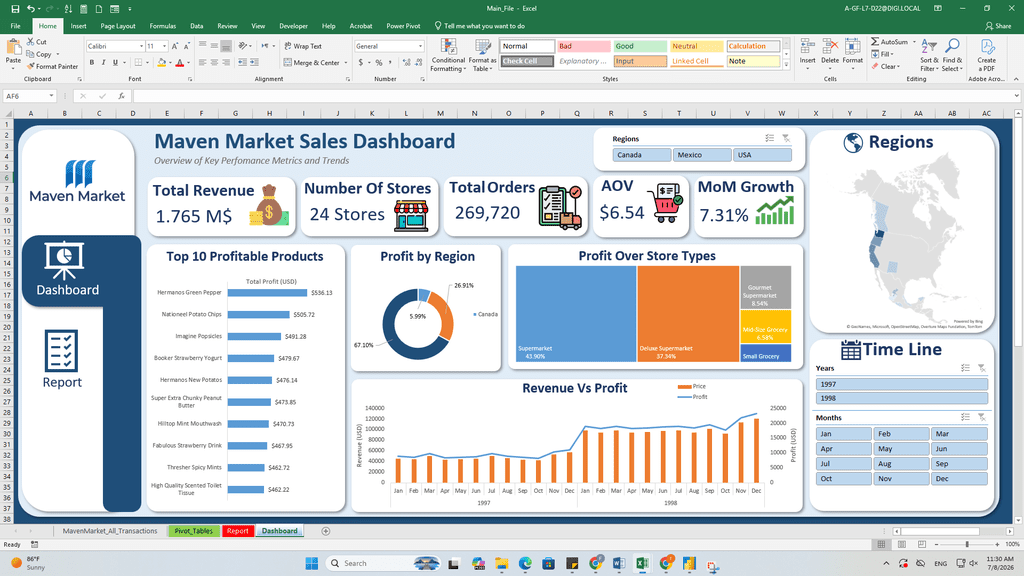Open the Fill Color yellow swatch

[161, 63]
